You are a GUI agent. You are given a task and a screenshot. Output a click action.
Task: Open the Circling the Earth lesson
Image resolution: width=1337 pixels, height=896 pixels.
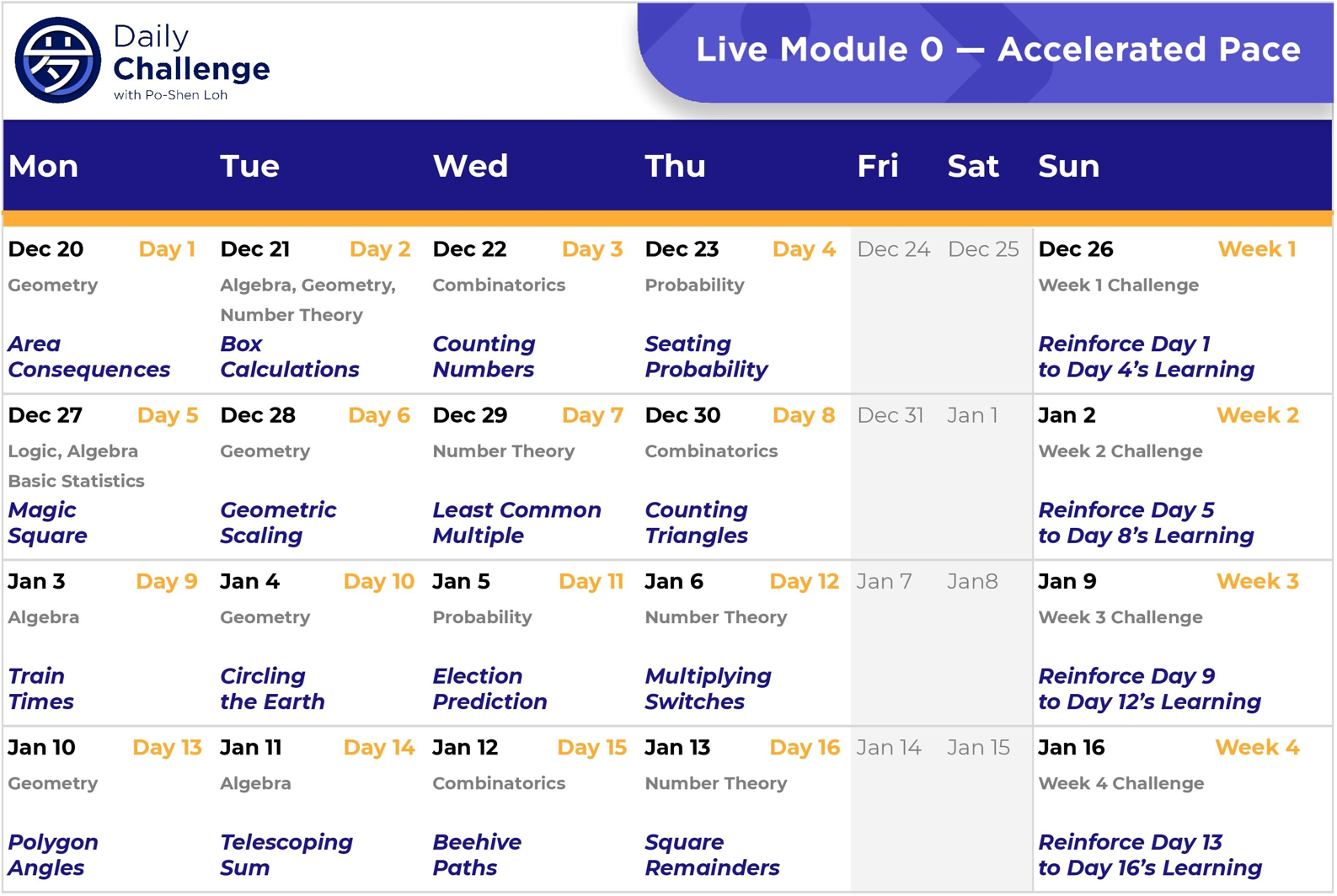click(x=272, y=689)
